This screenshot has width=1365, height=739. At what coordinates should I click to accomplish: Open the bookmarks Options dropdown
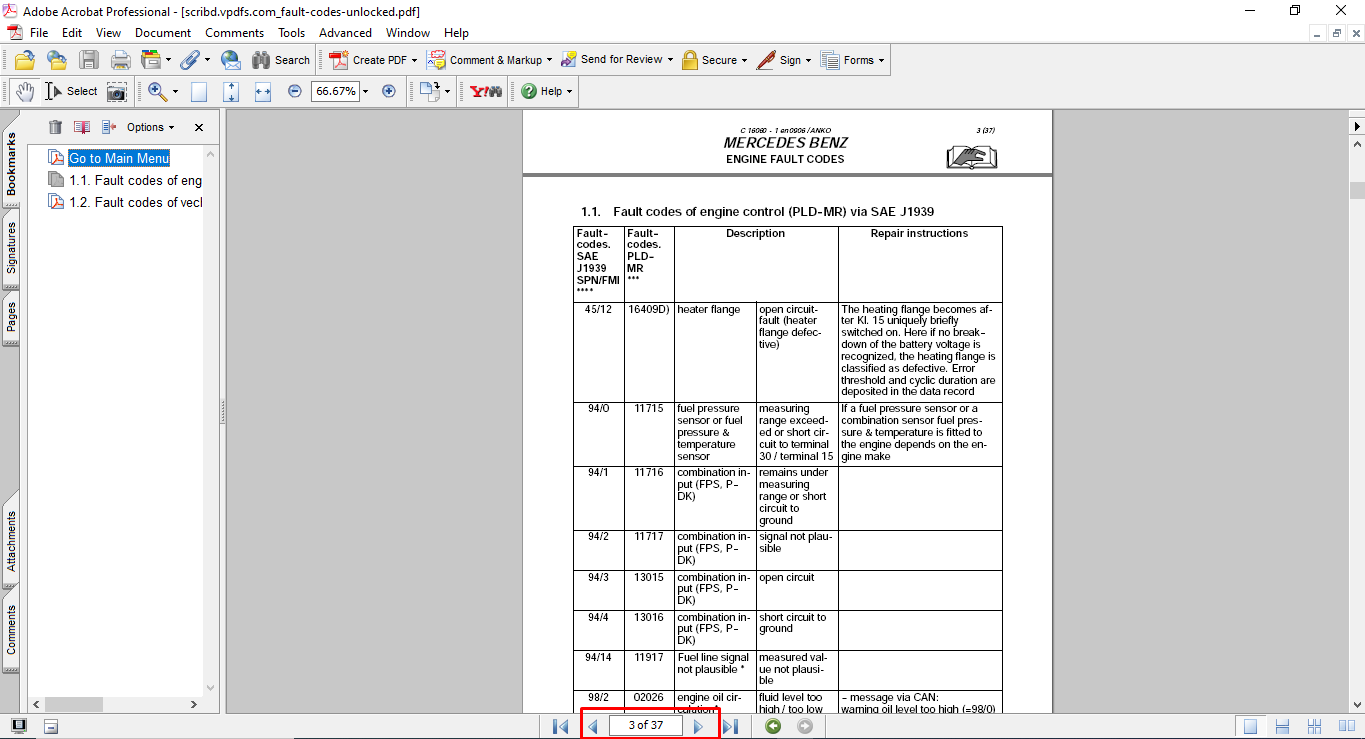click(150, 127)
